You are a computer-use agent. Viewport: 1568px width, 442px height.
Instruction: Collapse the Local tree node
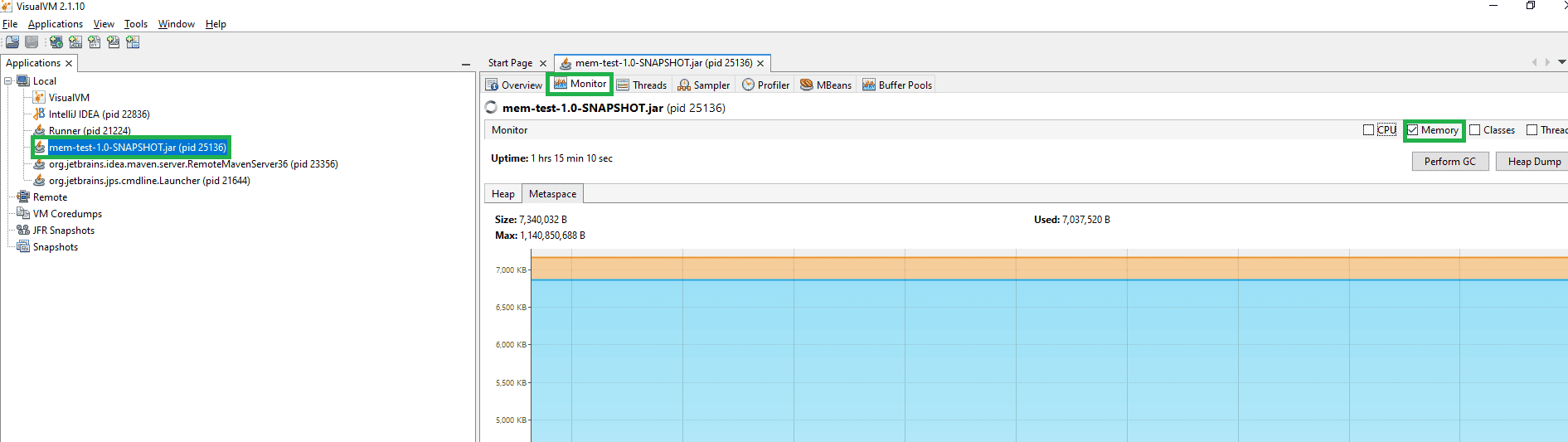(x=7, y=81)
